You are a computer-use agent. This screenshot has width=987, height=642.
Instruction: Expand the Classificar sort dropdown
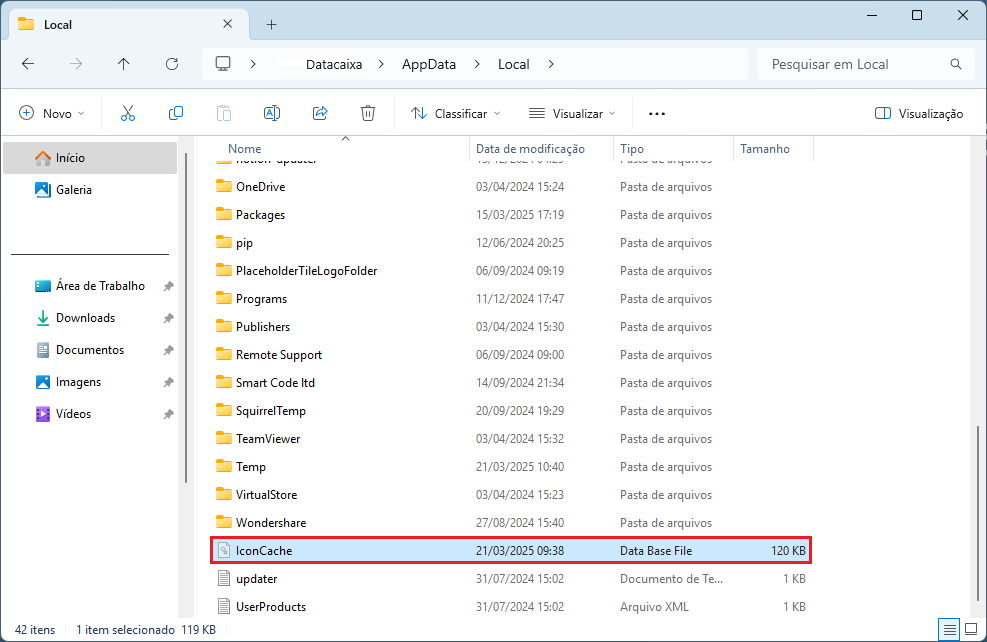click(x=456, y=113)
